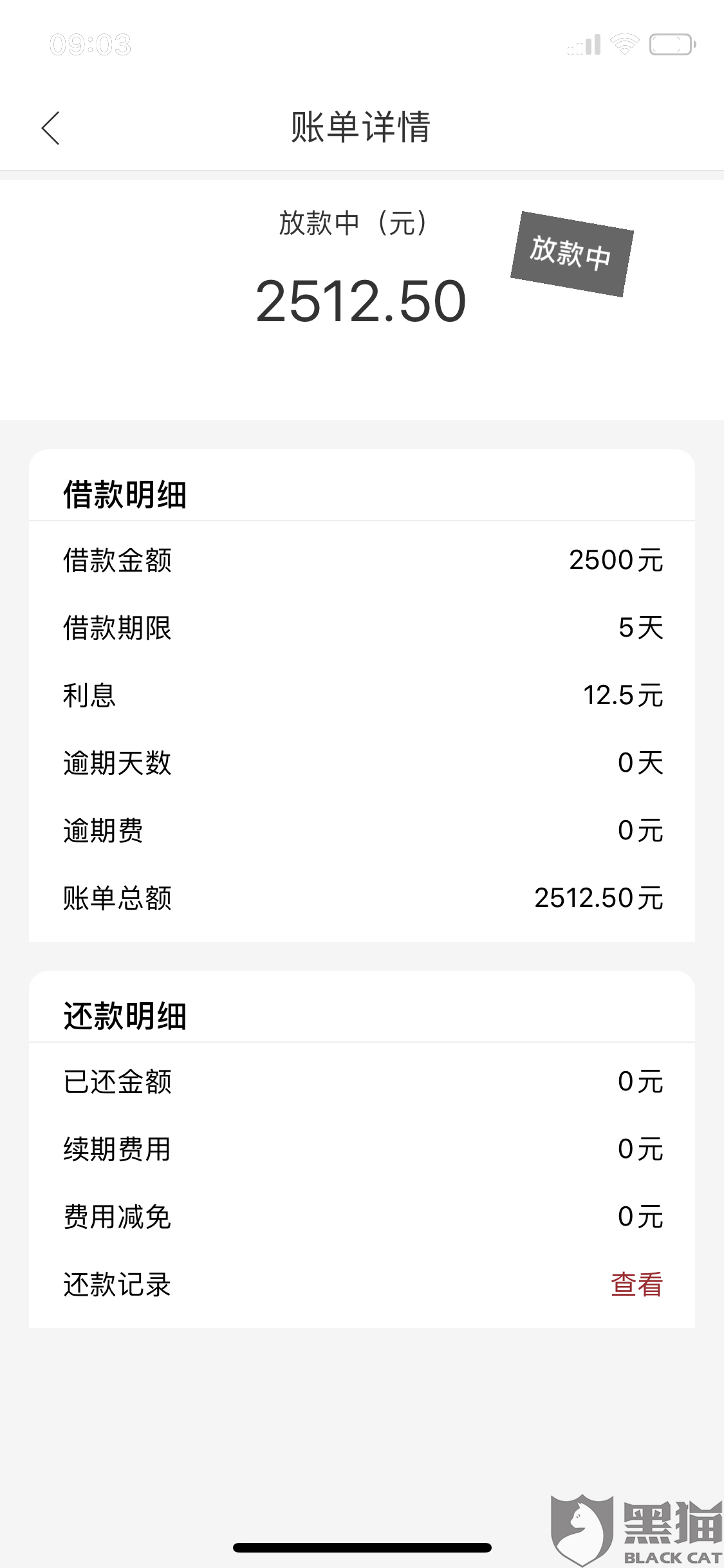The width and height of the screenshot is (724, 1568).
Task: Select the 还款明细 section header
Action: pos(125,1016)
